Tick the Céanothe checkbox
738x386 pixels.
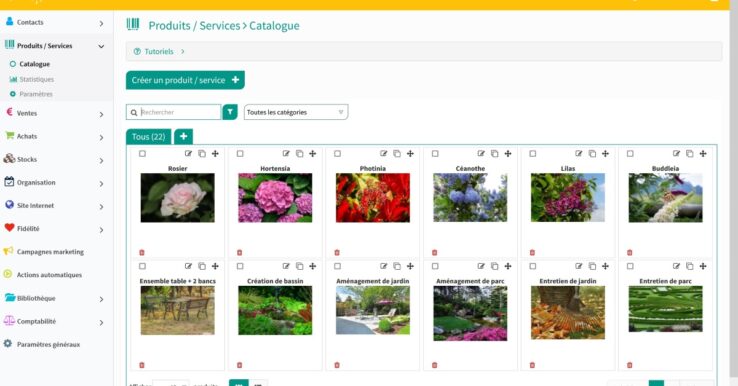435,153
